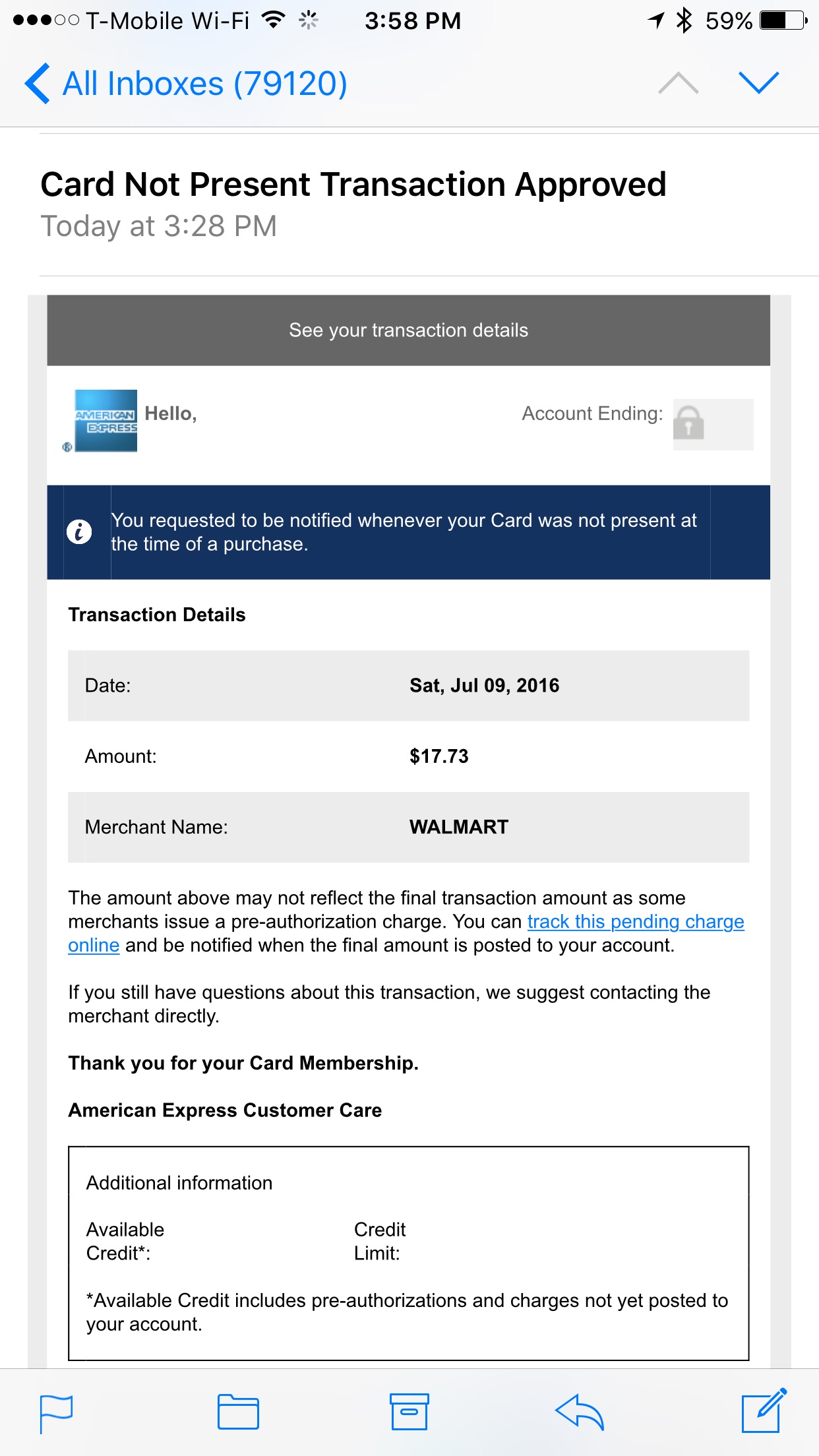Go to next message with down chevron
This screenshot has height=1456, width=819.
759,83
